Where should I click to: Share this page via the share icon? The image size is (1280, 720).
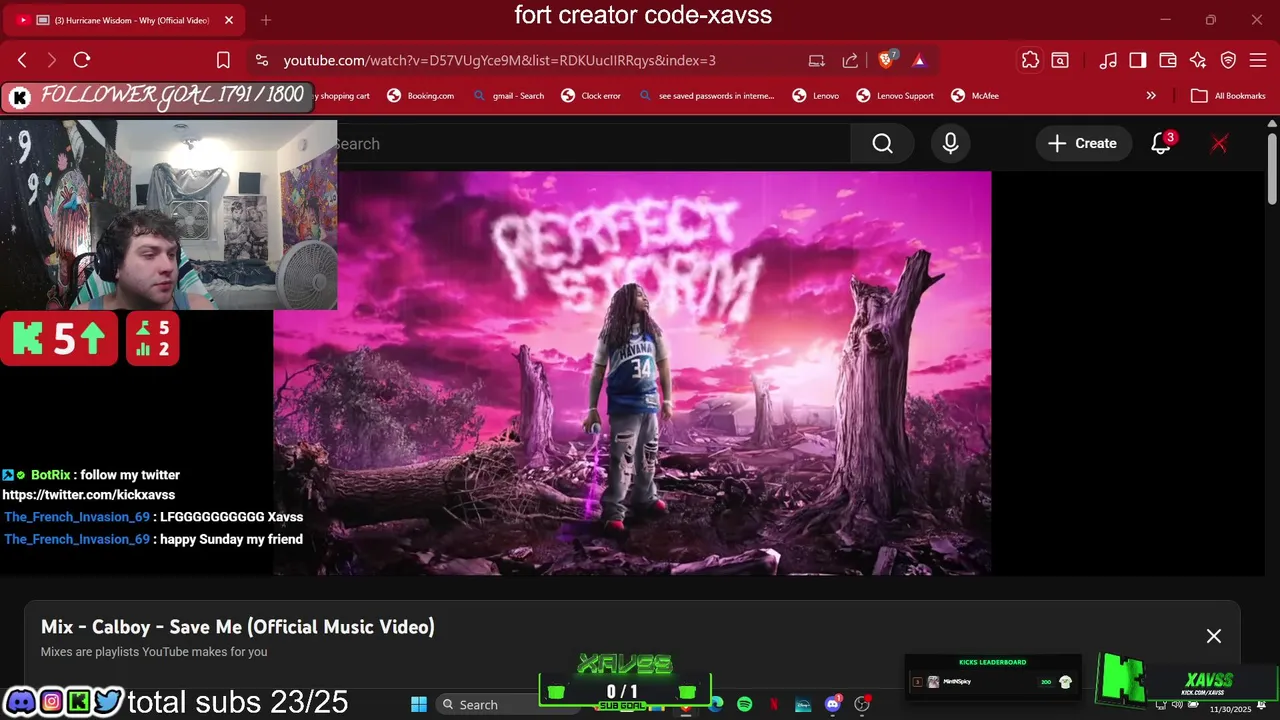pyautogui.click(x=850, y=60)
